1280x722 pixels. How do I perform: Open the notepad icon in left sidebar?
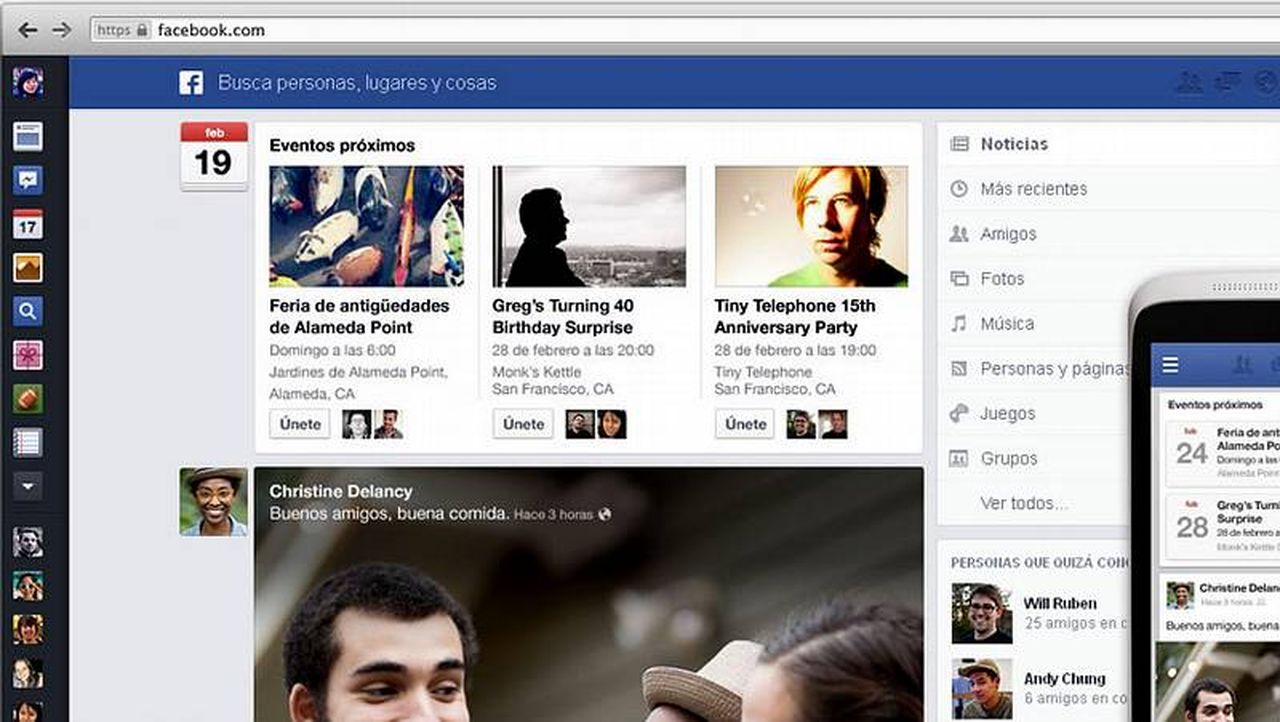tap(28, 442)
